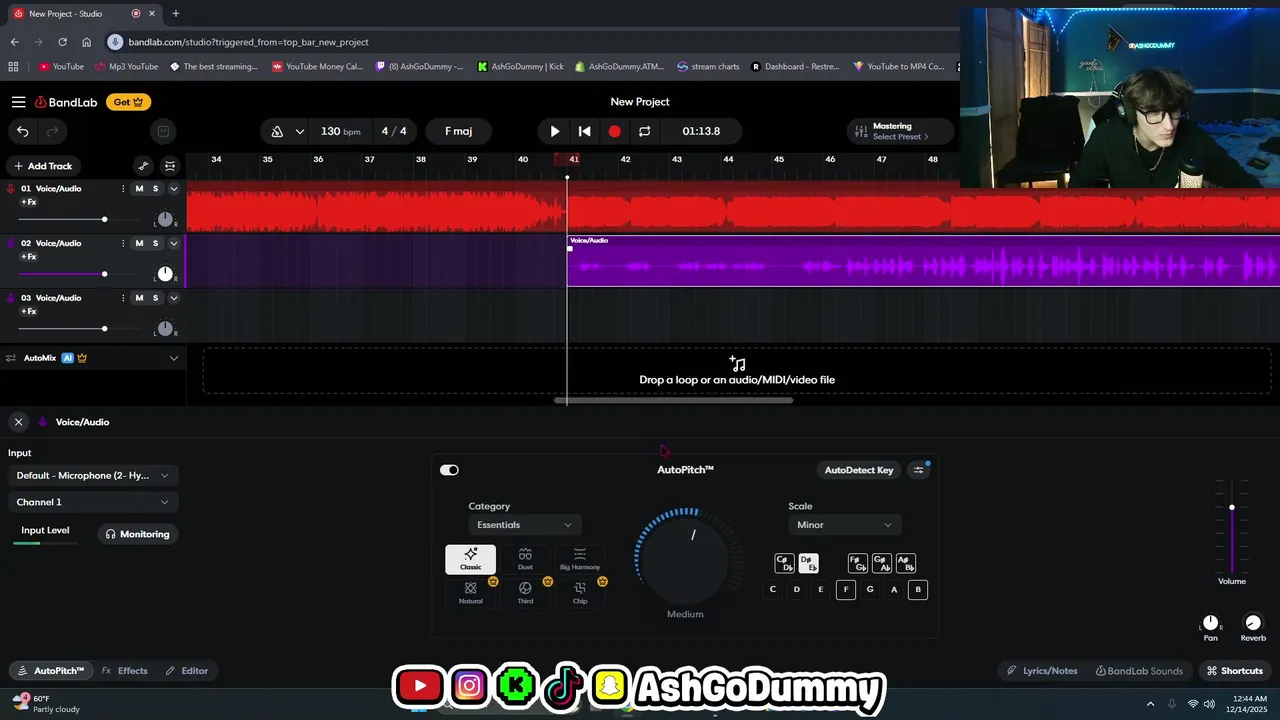
Task: Add Fx to track 03
Action: pyautogui.click(x=28, y=311)
